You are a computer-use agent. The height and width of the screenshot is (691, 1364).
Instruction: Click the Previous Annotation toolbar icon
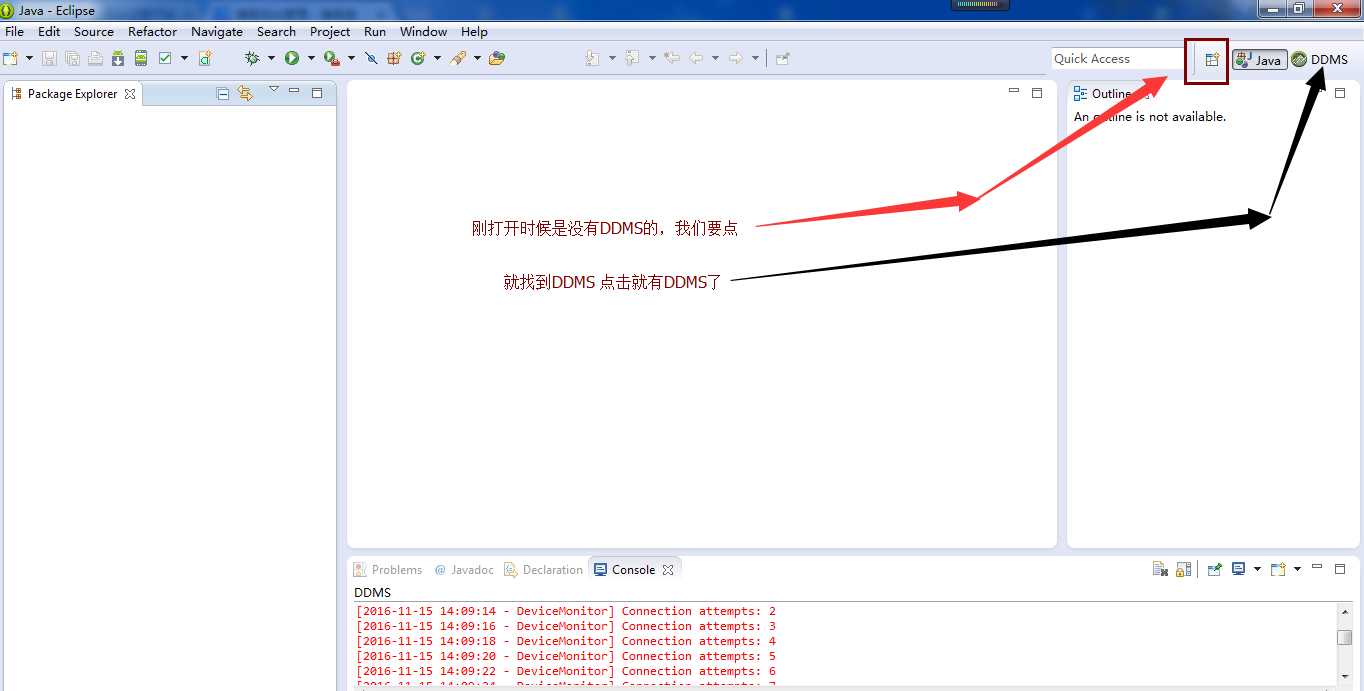tap(632, 58)
